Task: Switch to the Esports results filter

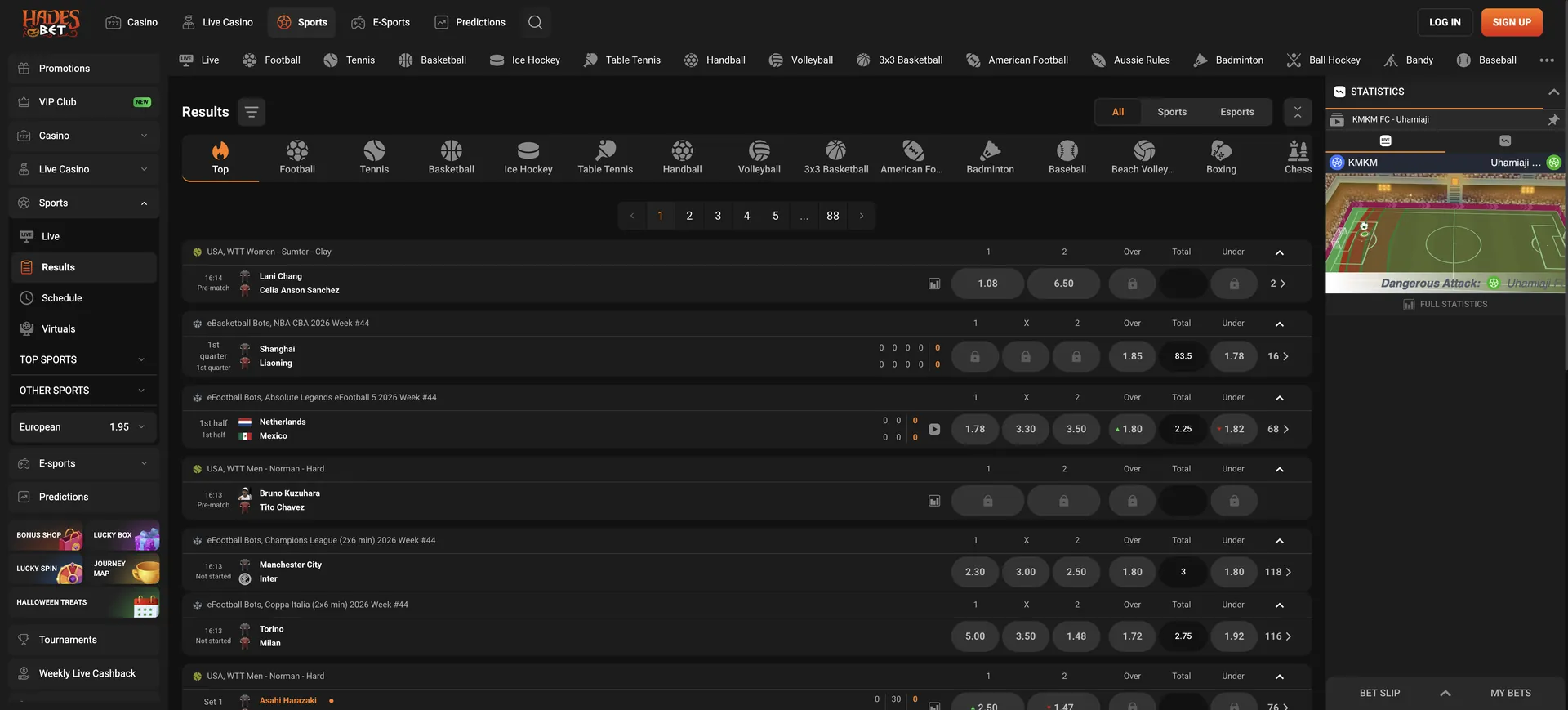Action: coord(1236,112)
